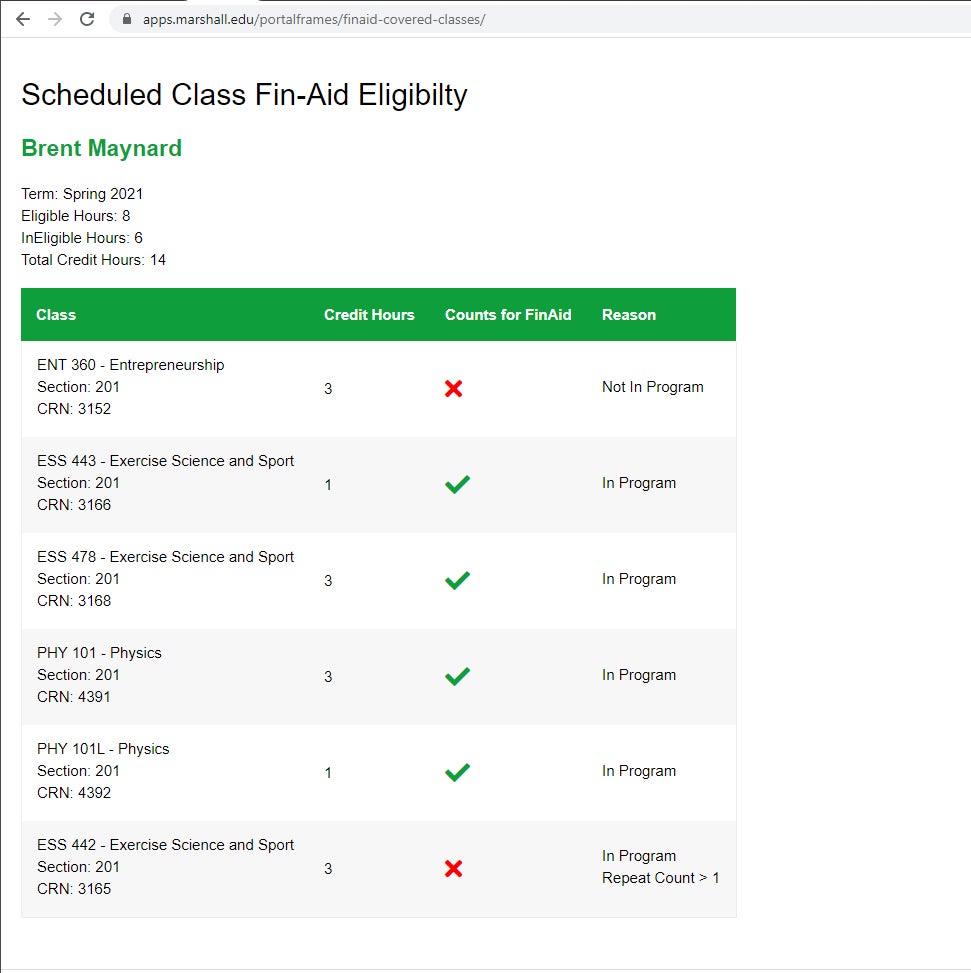Click the Counts for FinAid header

click(x=508, y=315)
